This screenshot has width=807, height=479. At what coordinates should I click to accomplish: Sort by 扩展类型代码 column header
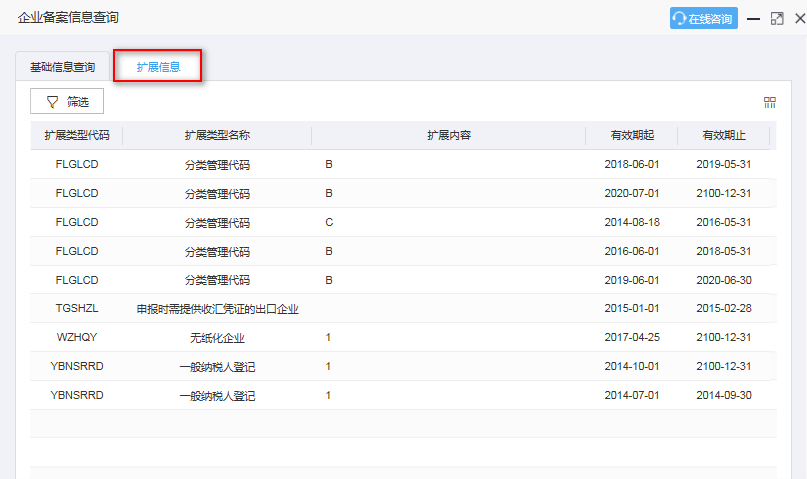coord(77,135)
